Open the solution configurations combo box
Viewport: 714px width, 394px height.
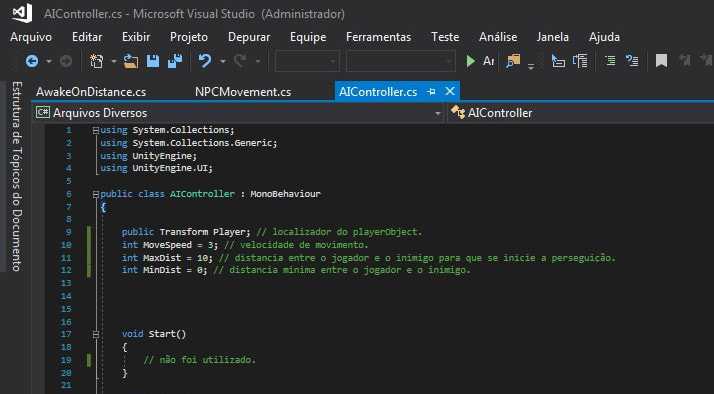307,61
